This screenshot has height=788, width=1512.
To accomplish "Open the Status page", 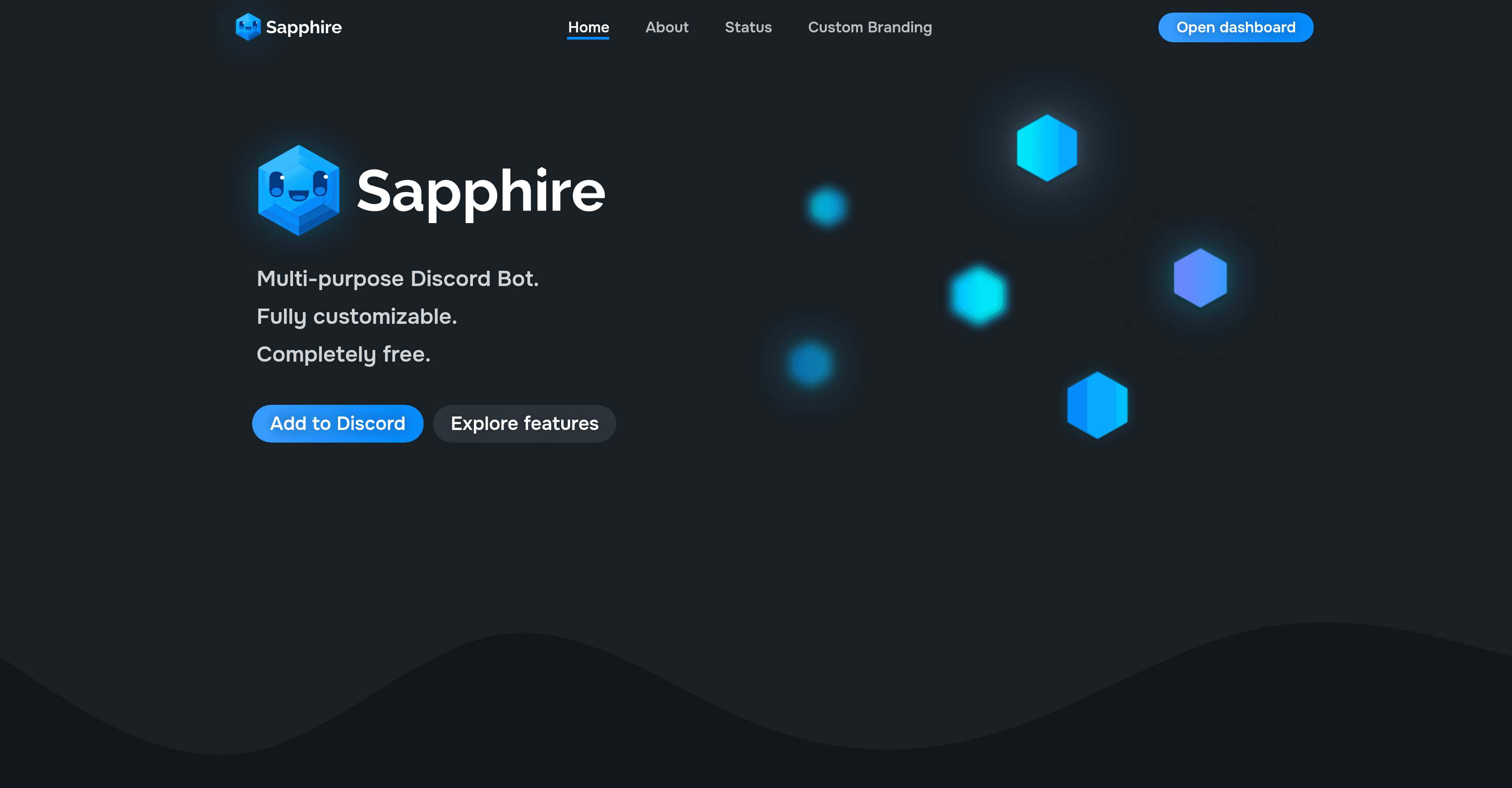I will click(x=748, y=27).
